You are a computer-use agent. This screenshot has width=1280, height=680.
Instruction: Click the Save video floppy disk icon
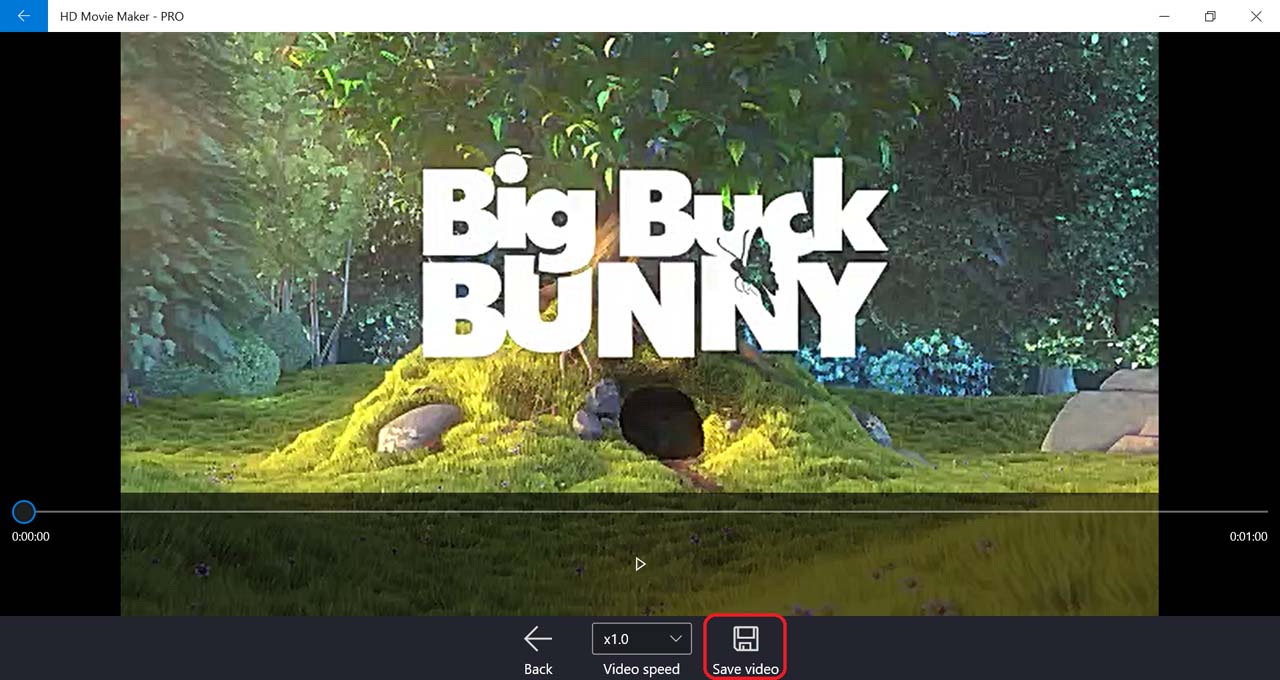coord(745,639)
